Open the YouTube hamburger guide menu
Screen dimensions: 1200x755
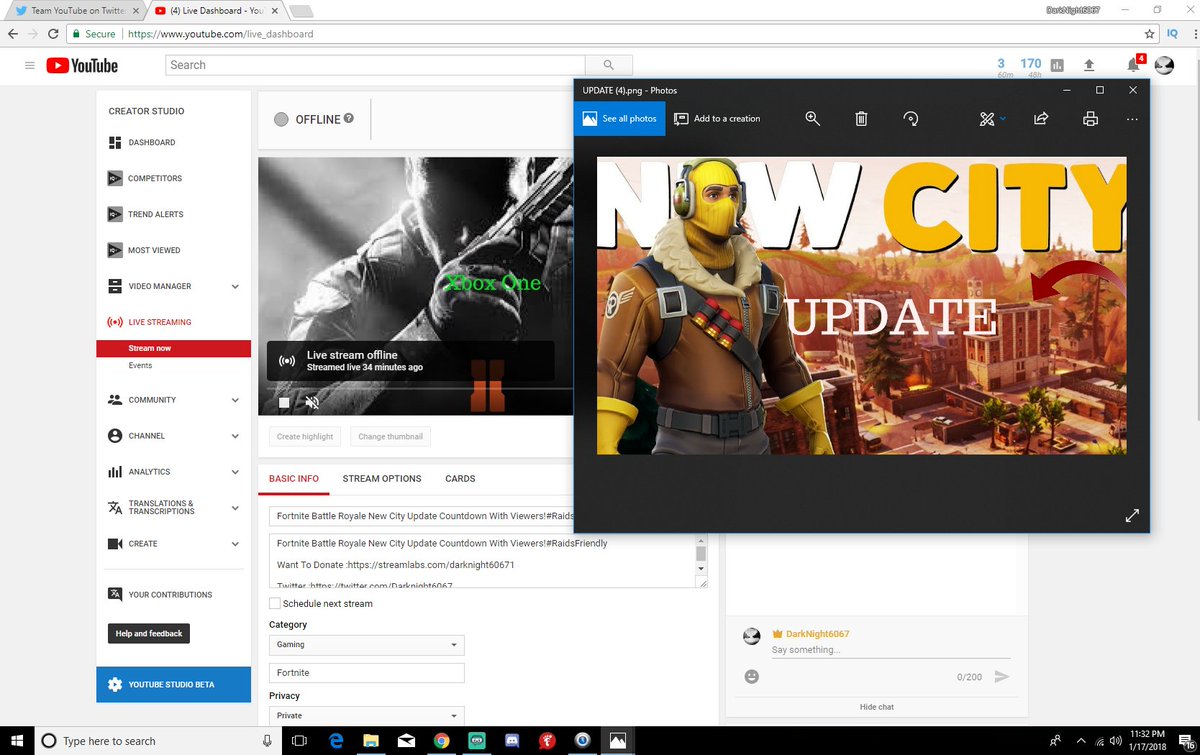click(29, 65)
